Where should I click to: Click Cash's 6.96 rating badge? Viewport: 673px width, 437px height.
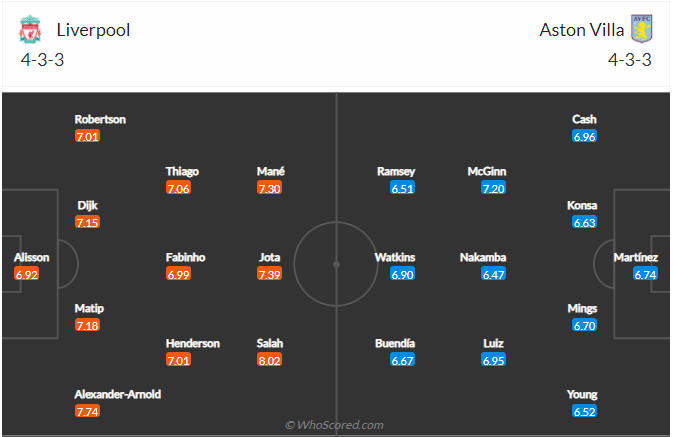click(x=585, y=136)
